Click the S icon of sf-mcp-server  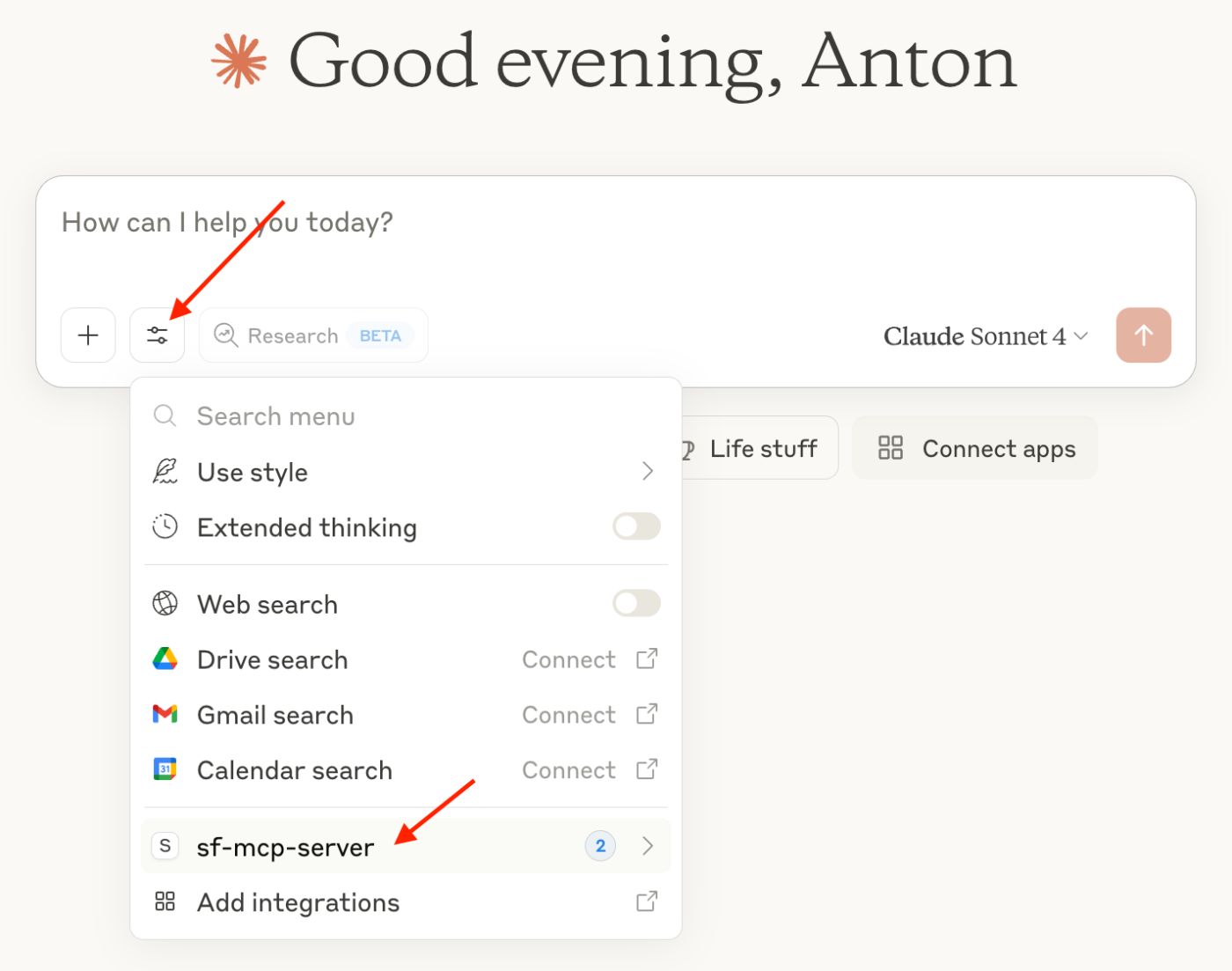coord(165,846)
